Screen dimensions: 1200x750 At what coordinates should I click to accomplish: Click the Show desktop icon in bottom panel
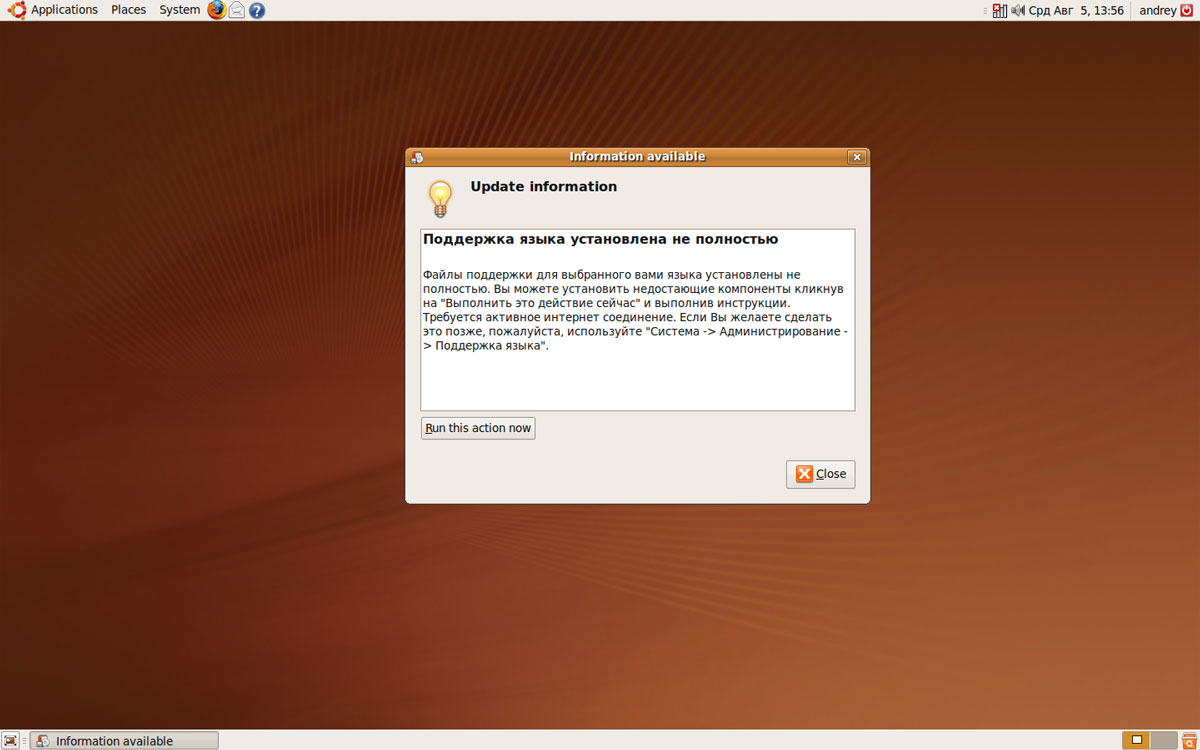click(x=12, y=741)
